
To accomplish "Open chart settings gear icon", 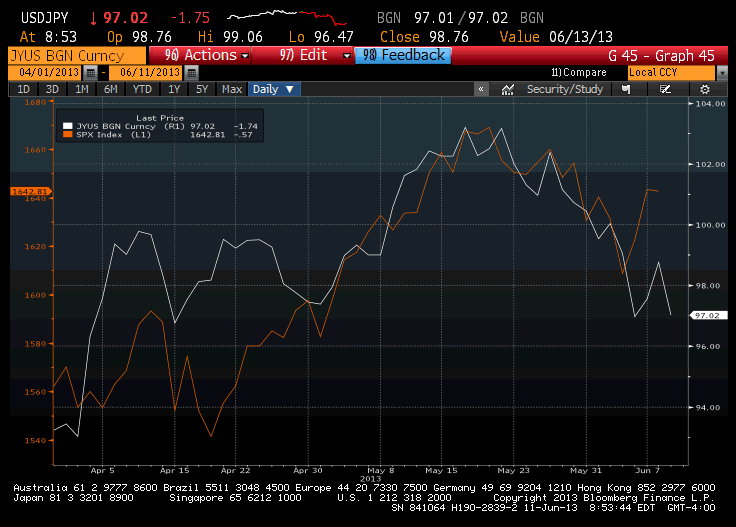I will tap(705, 89).
